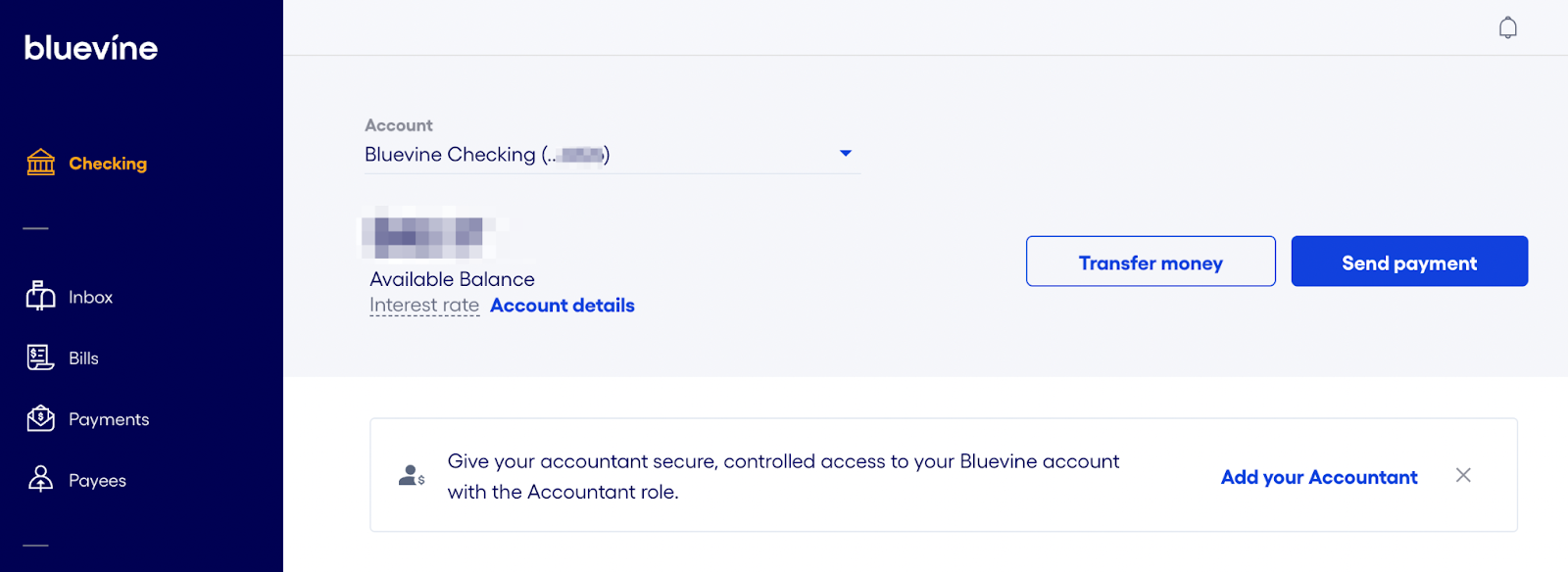This screenshot has height=572, width=1568.
Task: Click the Bills invoice icon
Action: [41, 357]
